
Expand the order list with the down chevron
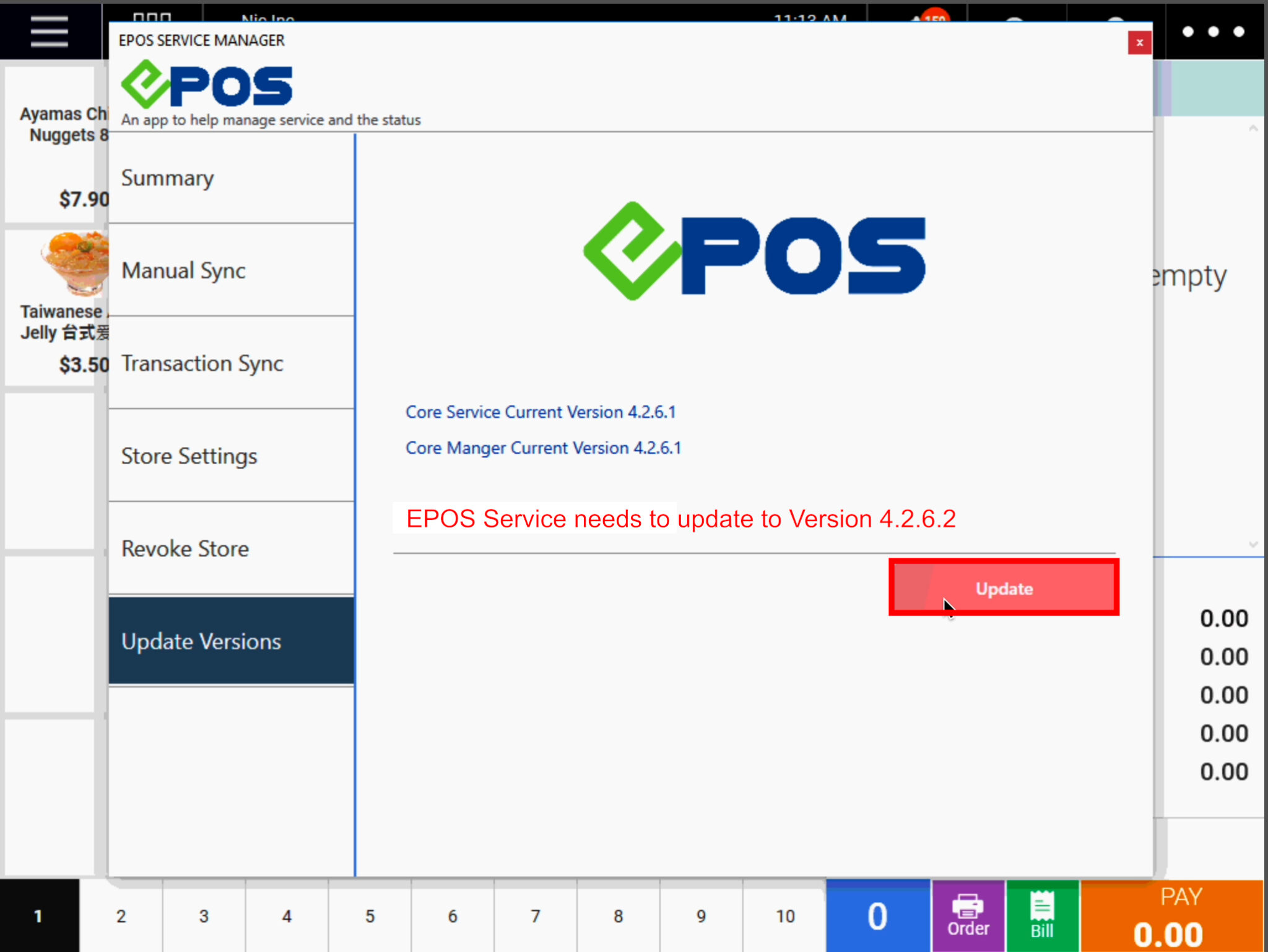click(1254, 543)
